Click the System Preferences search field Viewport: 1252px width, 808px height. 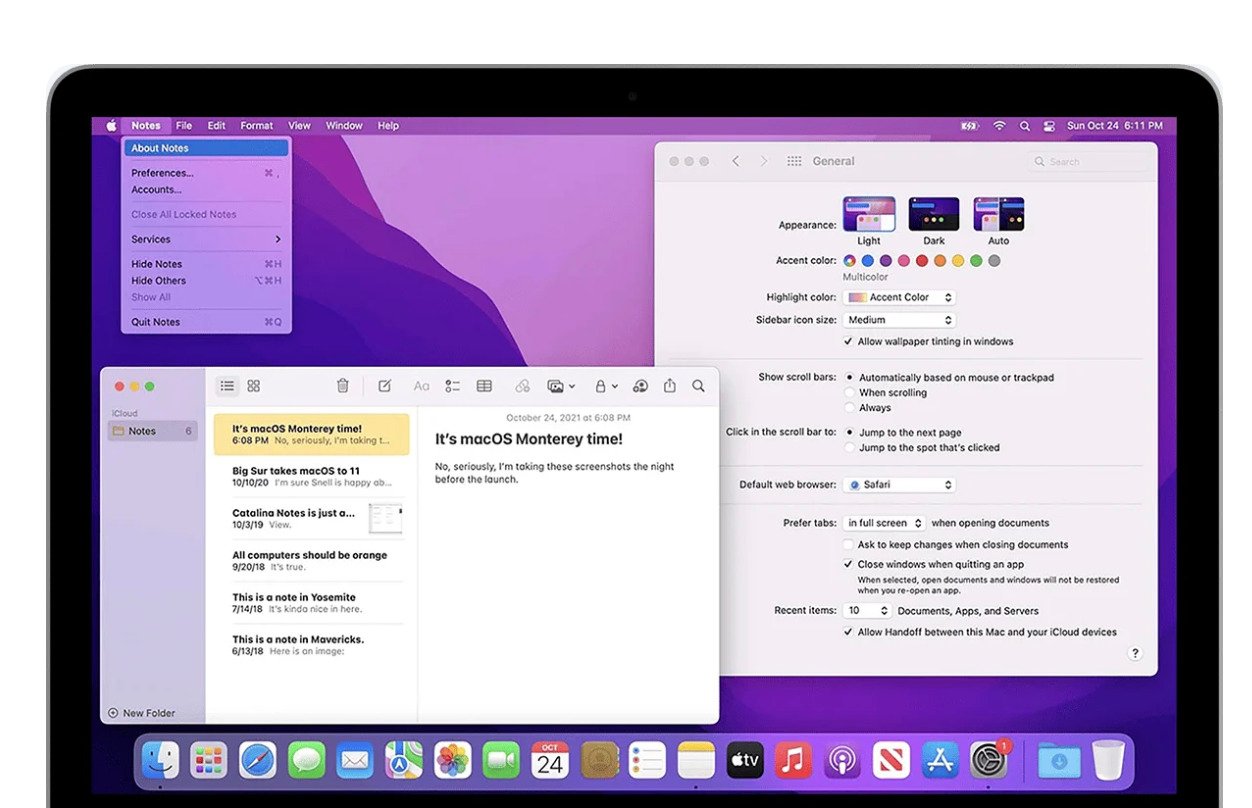[1089, 161]
